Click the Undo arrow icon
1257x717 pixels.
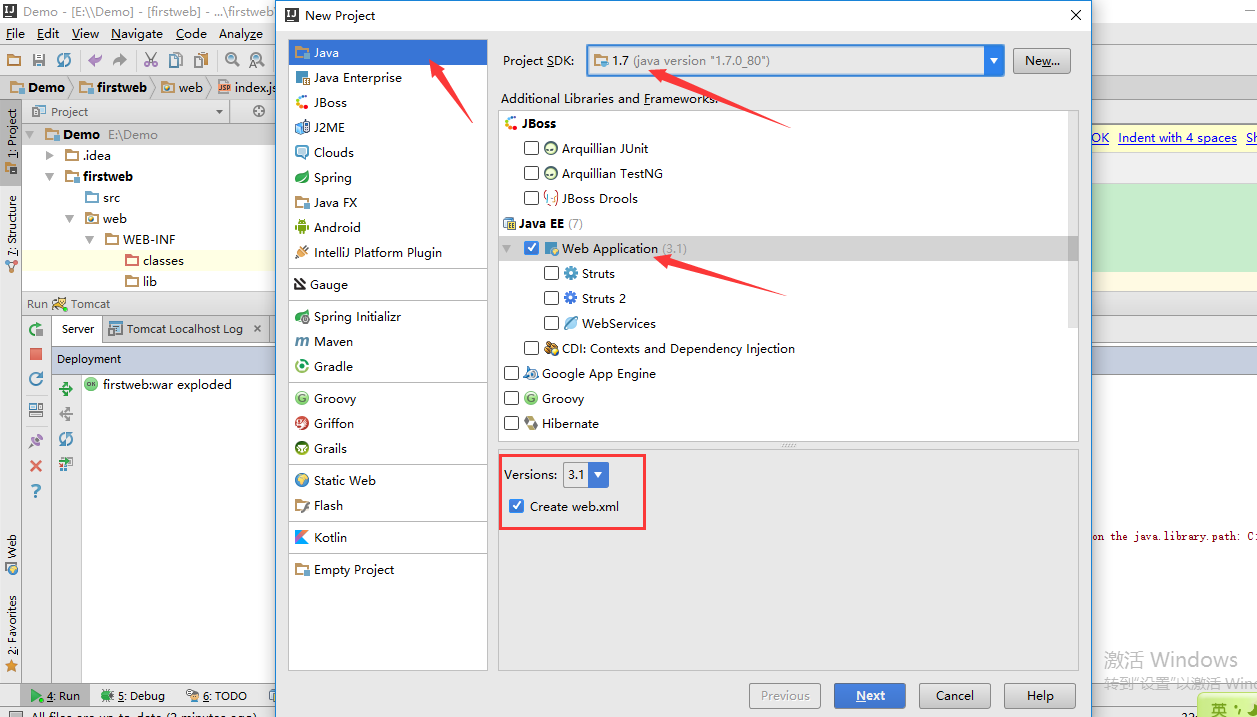click(95, 60)
